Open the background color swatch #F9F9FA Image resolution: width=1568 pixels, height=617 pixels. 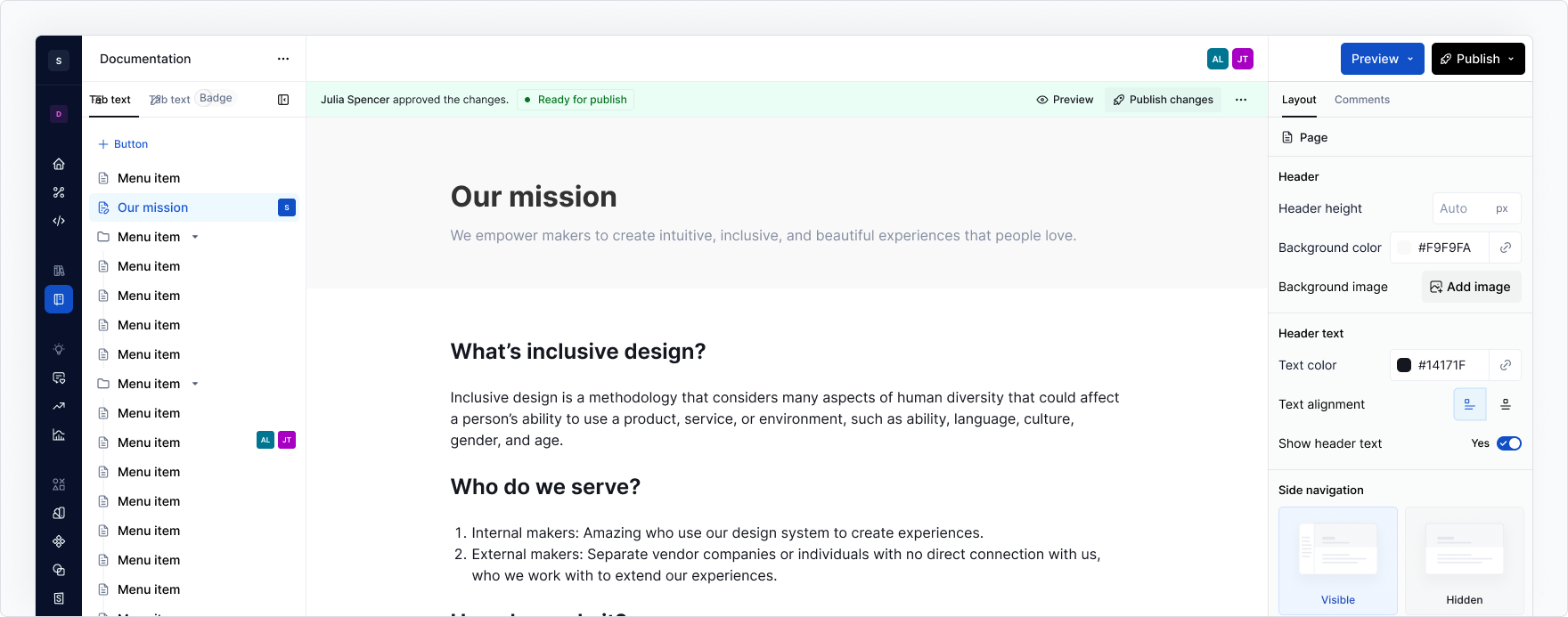click(1404, 248)
